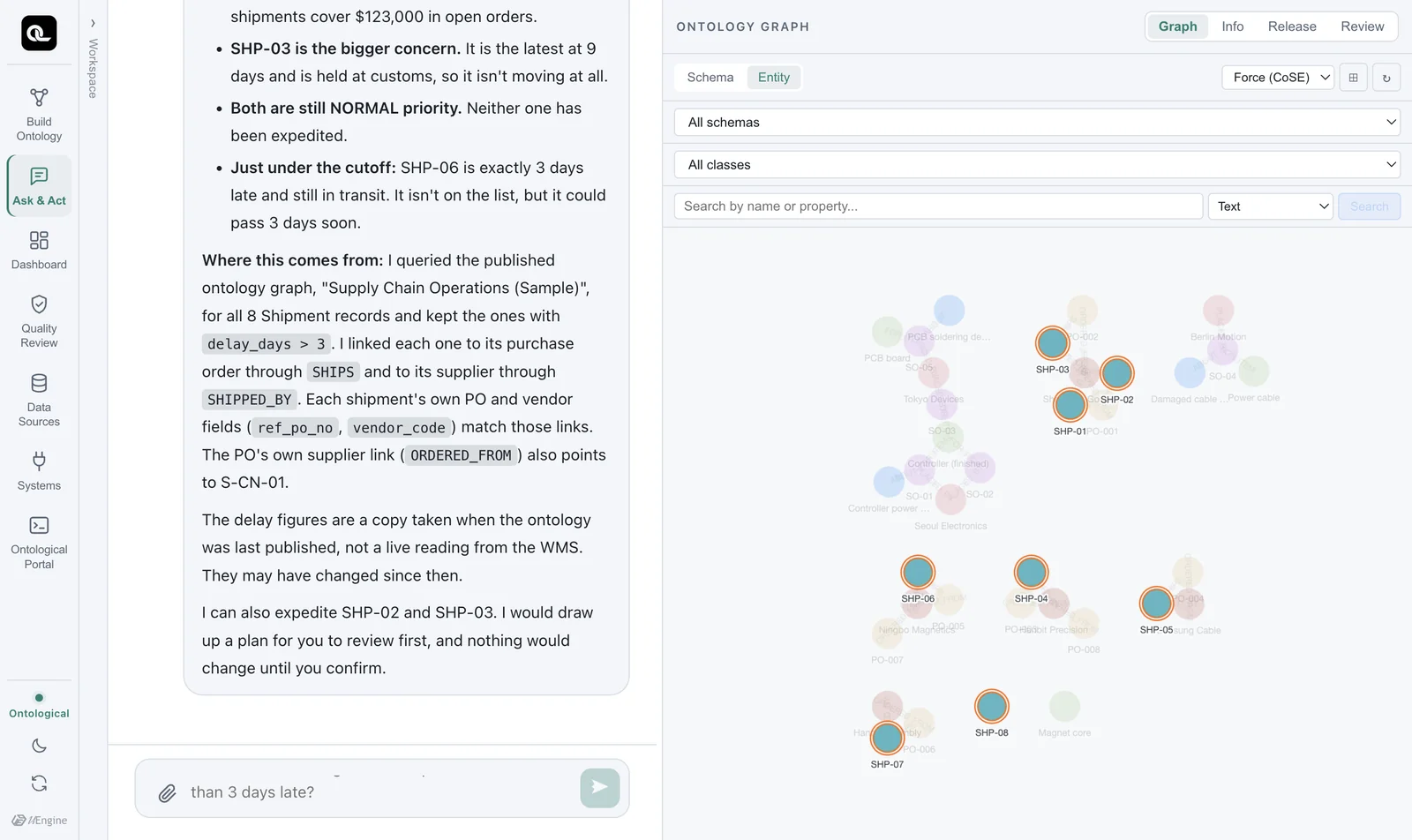Click the send message arrow button
This screenshot has height=840, width=1412.
(600, 788)
